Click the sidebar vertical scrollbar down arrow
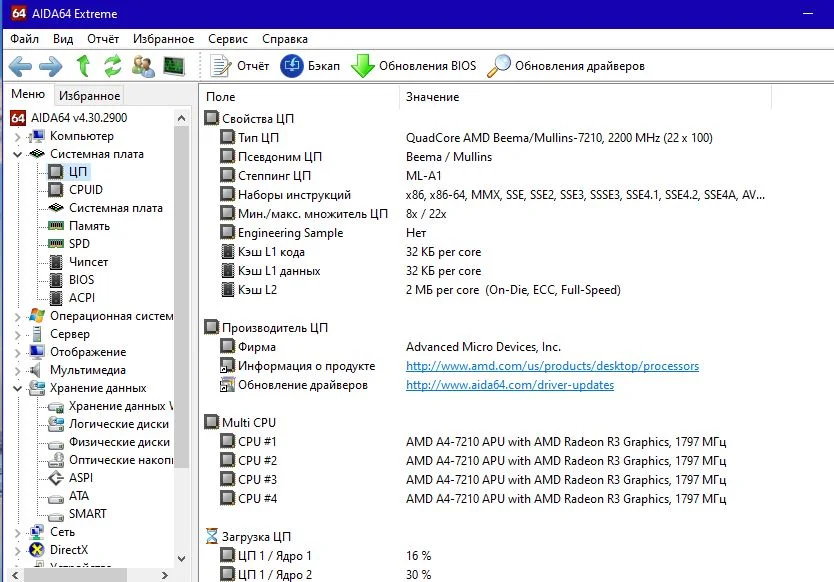The image size is (834, 582). click(181, 559)
